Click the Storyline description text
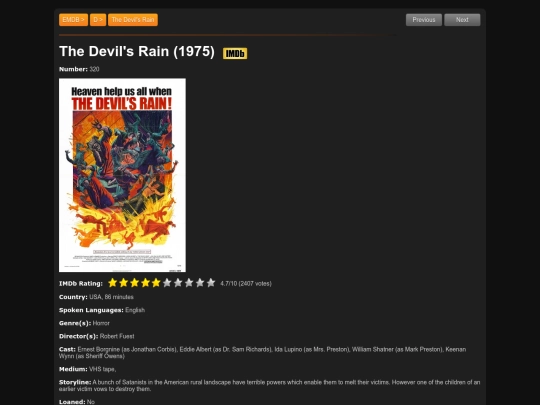This screenshot has height=405, width=540. coord(269,386)
